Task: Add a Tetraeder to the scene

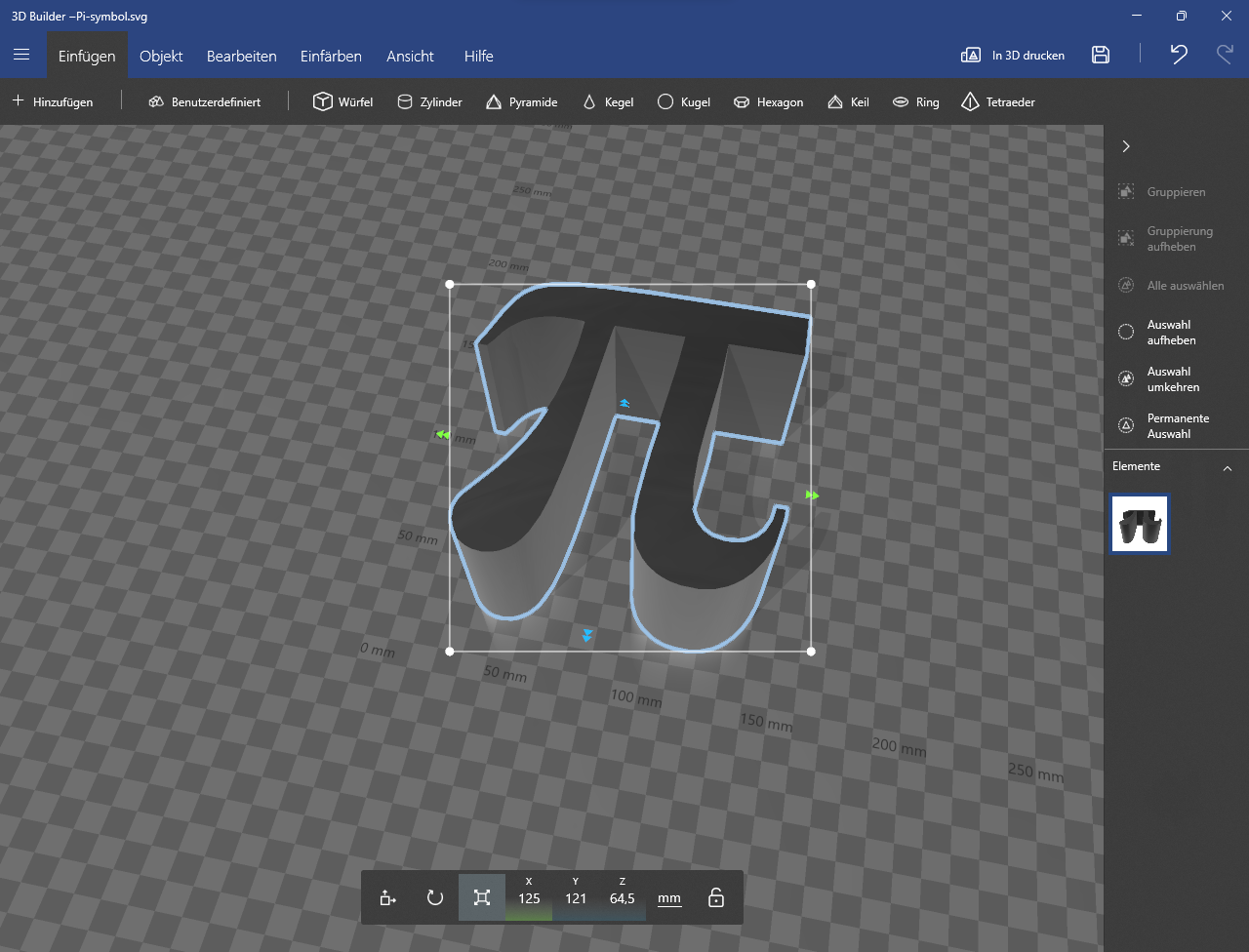Action: click(x=997, y=101)
